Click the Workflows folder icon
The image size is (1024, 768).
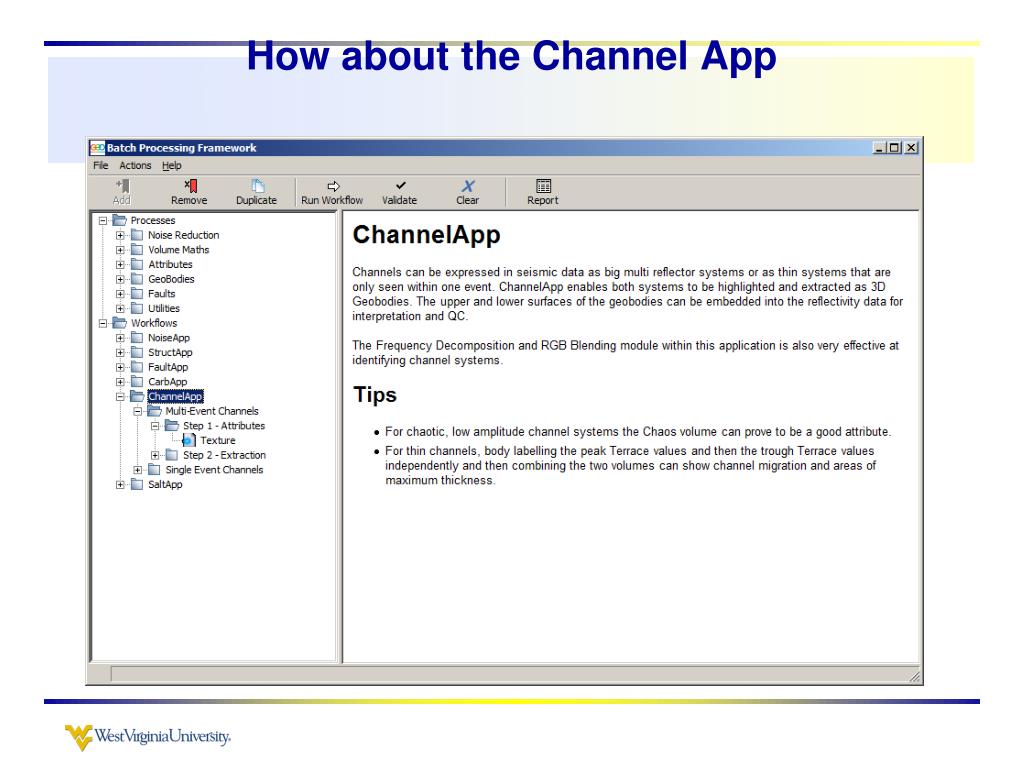point(120,323)
